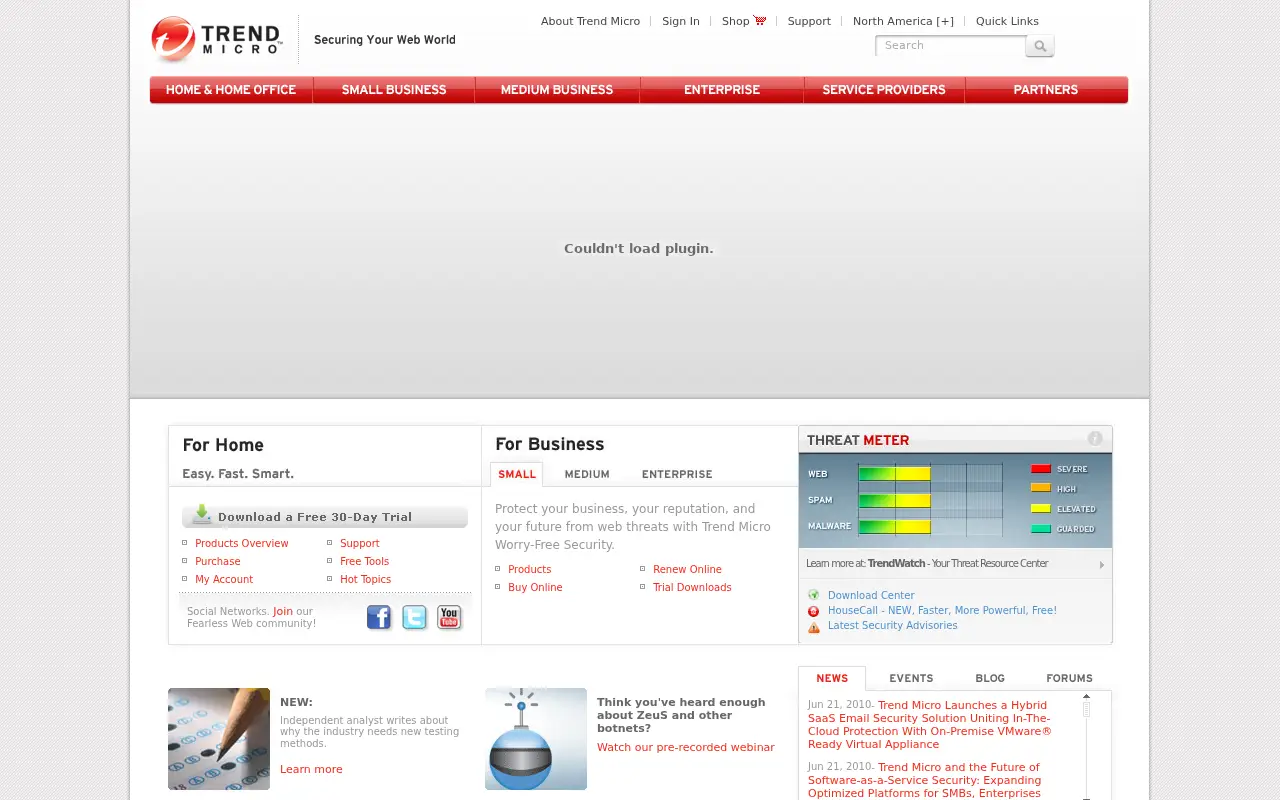Focus the Search input field

pos(951,46)
